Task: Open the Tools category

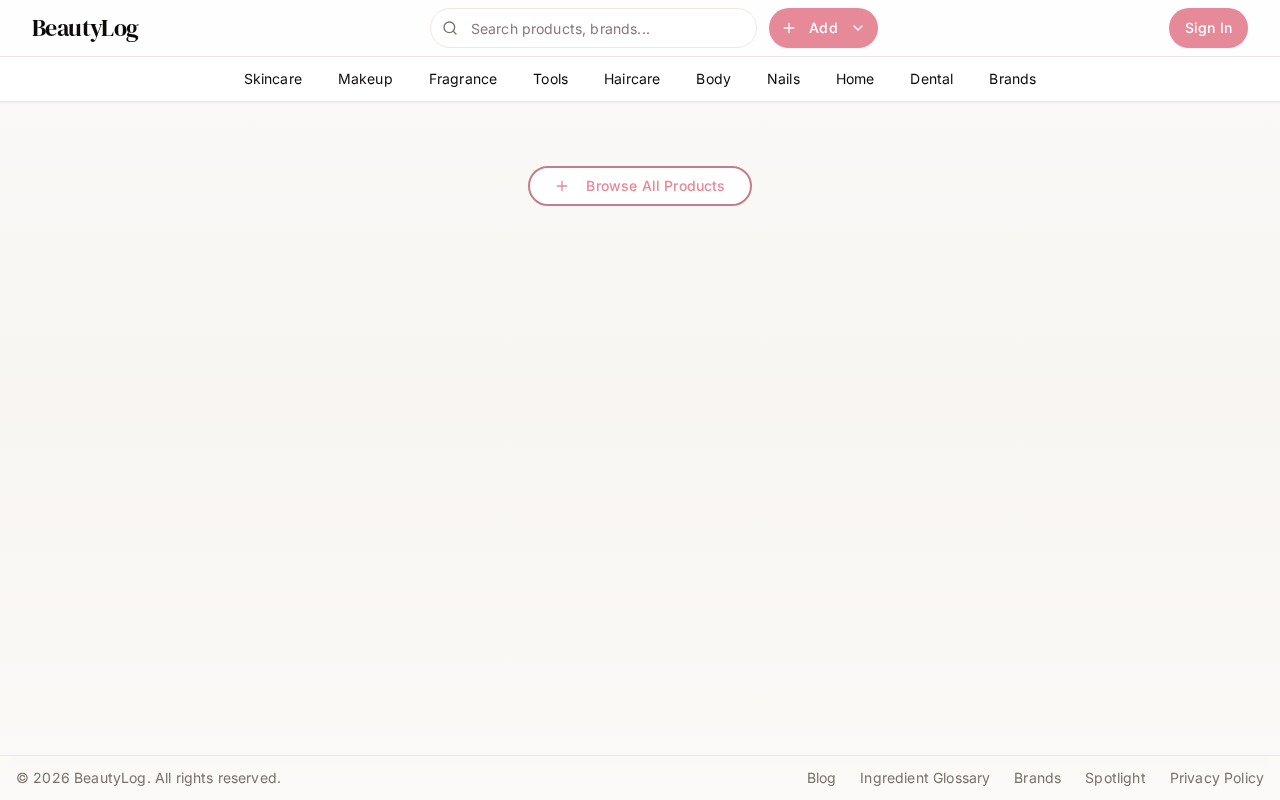Action: [550, 79]
